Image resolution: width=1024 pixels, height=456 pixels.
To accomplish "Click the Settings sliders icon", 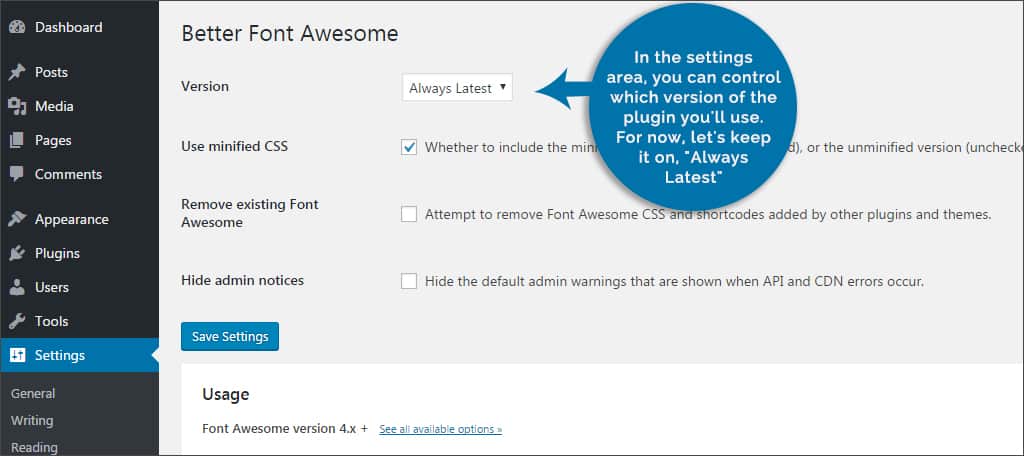I will tap(17, 355).
